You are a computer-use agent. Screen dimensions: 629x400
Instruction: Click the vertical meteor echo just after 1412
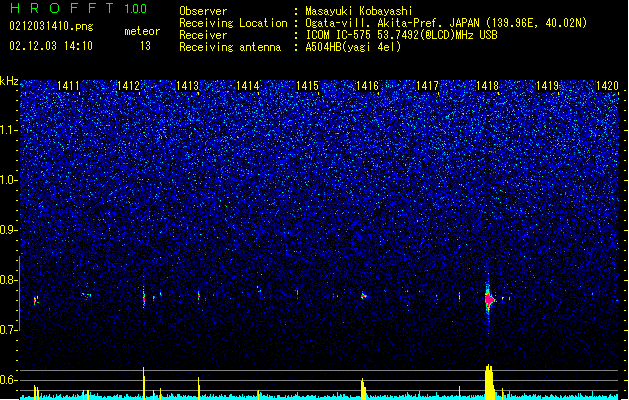pyautogui.click(x=144, y=298)
